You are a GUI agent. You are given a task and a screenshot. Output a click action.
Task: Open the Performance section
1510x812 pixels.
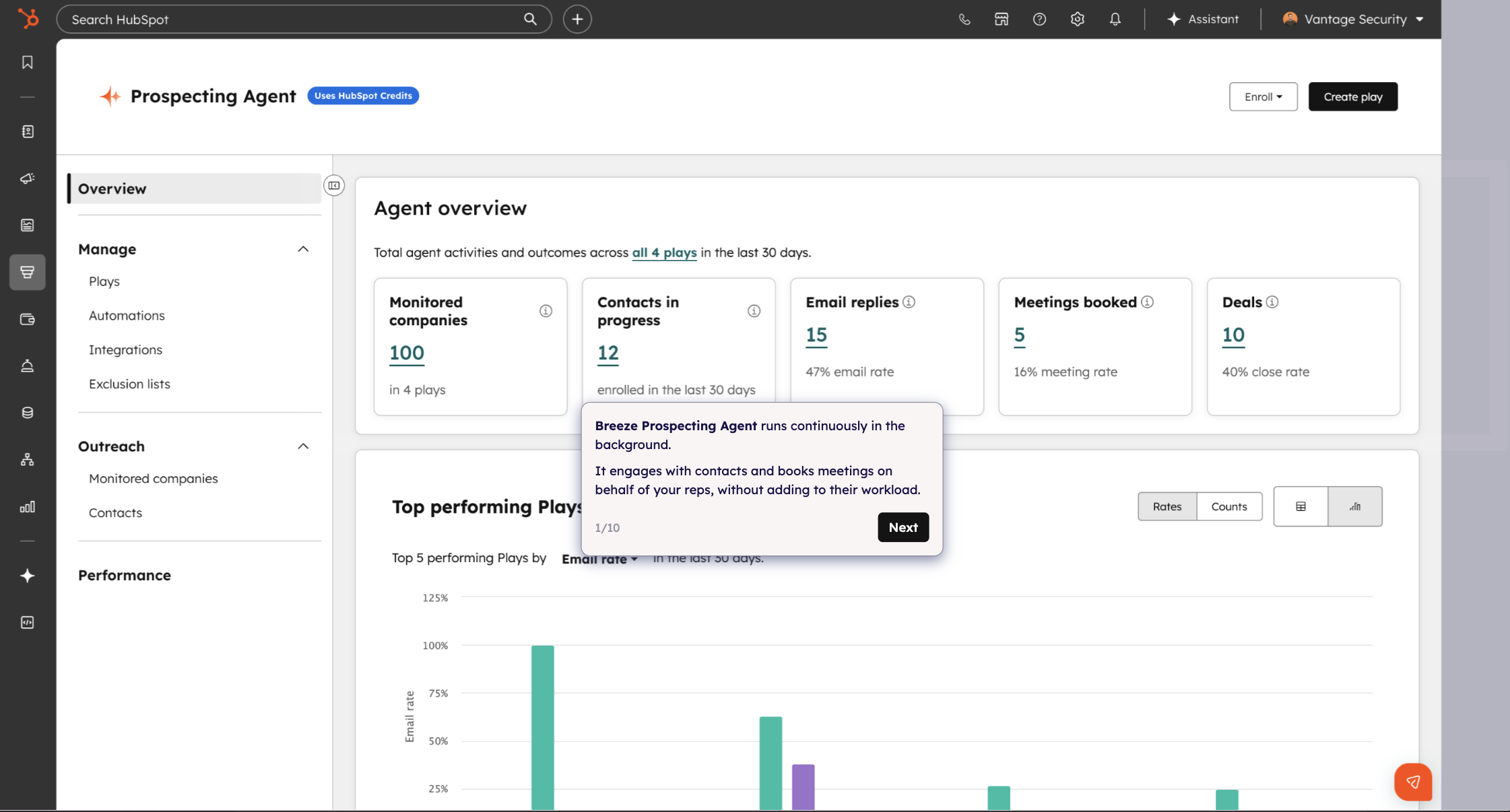(x=125, y=575)
